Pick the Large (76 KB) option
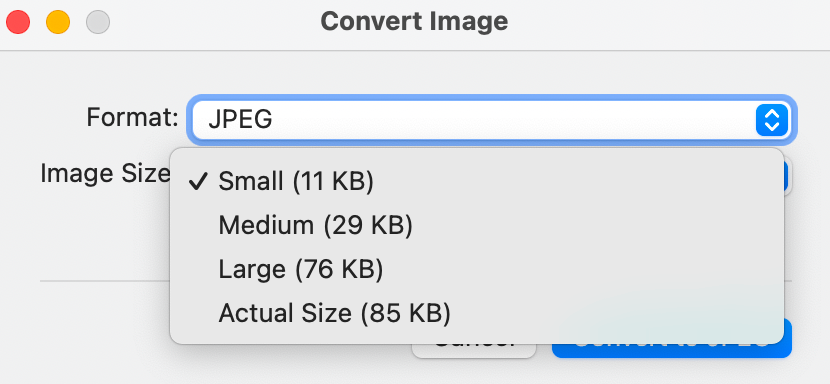The image size is (830, 384). click(476, 270)
